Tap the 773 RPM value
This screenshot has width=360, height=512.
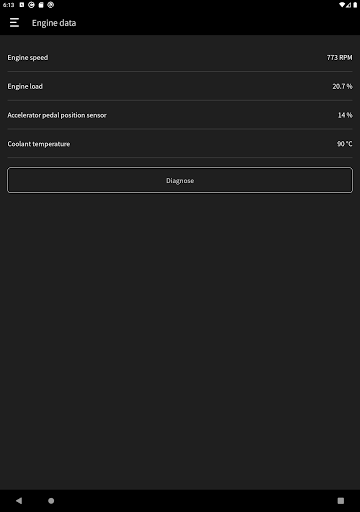tap(339, 57)
